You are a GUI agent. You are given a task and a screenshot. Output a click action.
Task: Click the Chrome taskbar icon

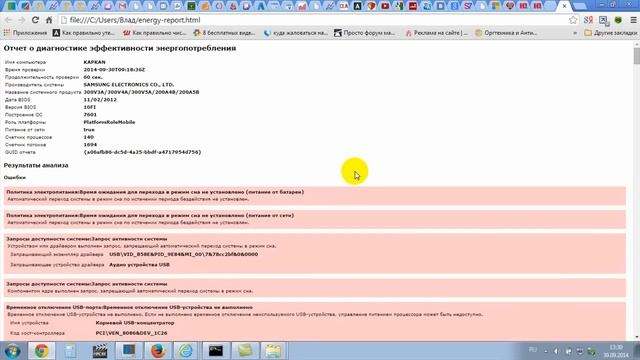[x=41, y=351]
